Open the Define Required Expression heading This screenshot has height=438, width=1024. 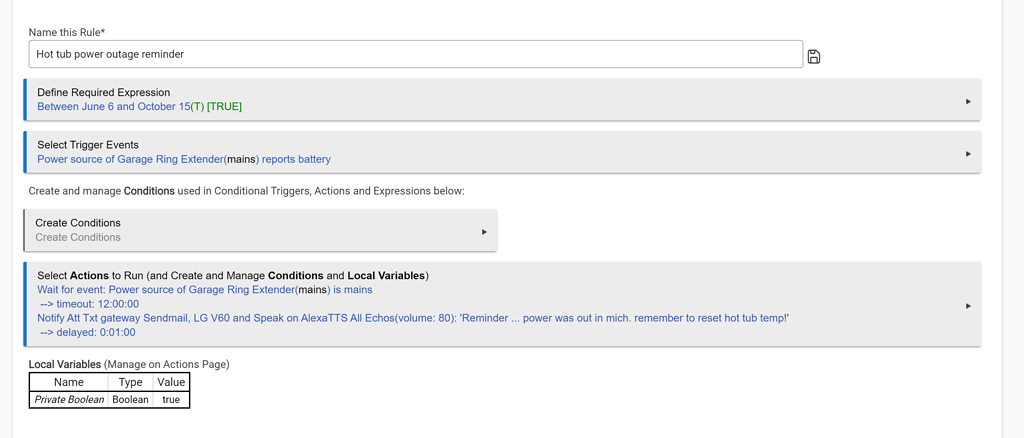tap(104, 92)
